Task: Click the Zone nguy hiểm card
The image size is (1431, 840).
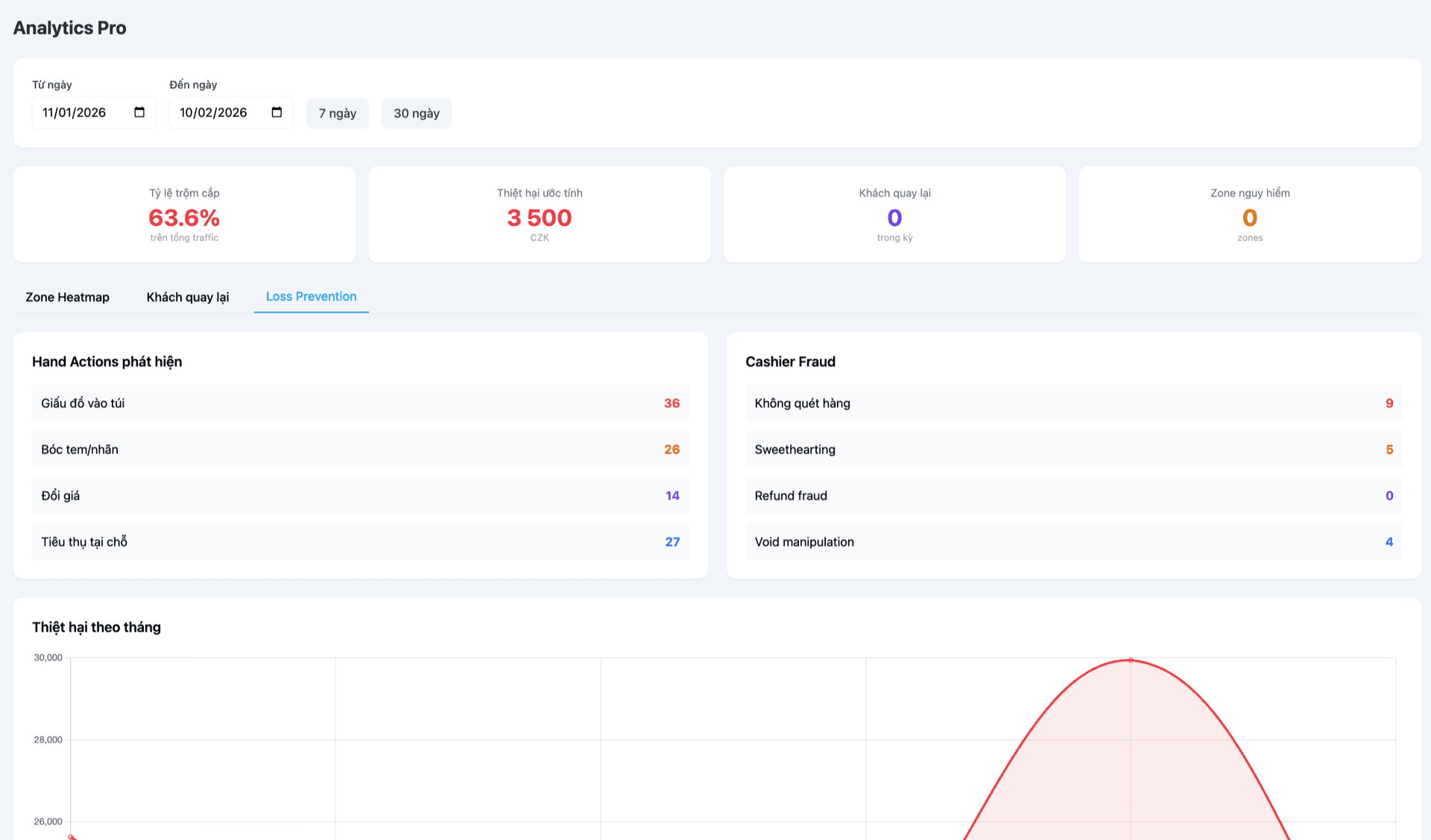Action: pos(1249,215)
